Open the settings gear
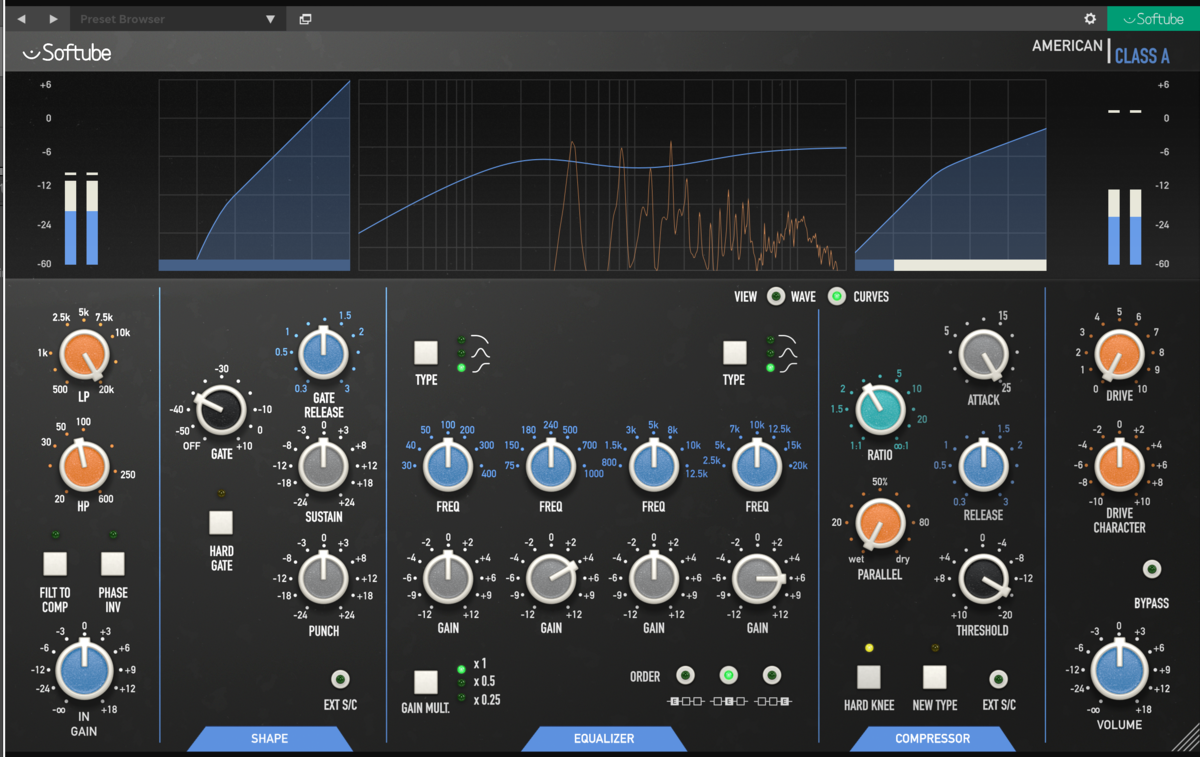 pos(1090,19)
